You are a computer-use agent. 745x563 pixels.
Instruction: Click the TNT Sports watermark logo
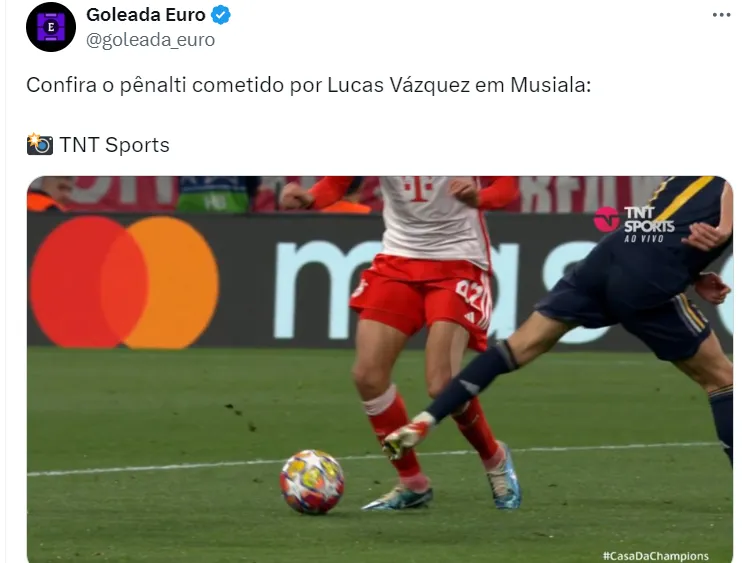(634, 219)
